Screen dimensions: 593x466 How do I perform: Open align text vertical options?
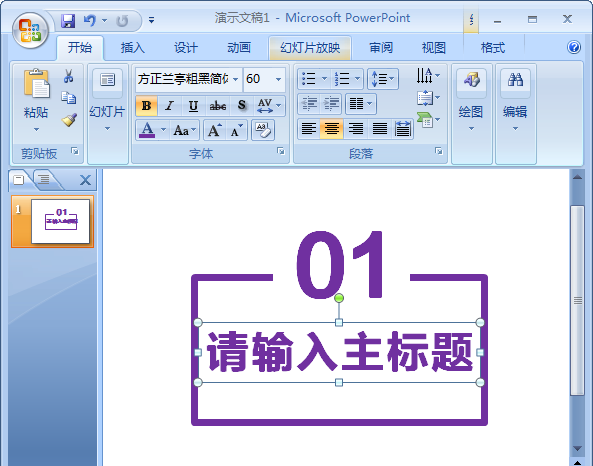pyautogui.click(x=428, y=98)
